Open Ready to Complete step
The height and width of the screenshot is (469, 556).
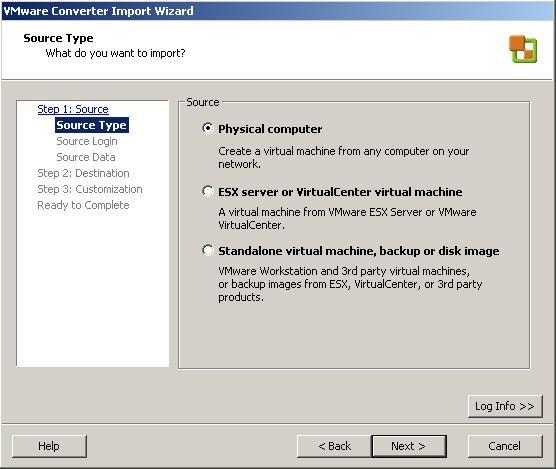pyautogui.click(x=83, y=205)
